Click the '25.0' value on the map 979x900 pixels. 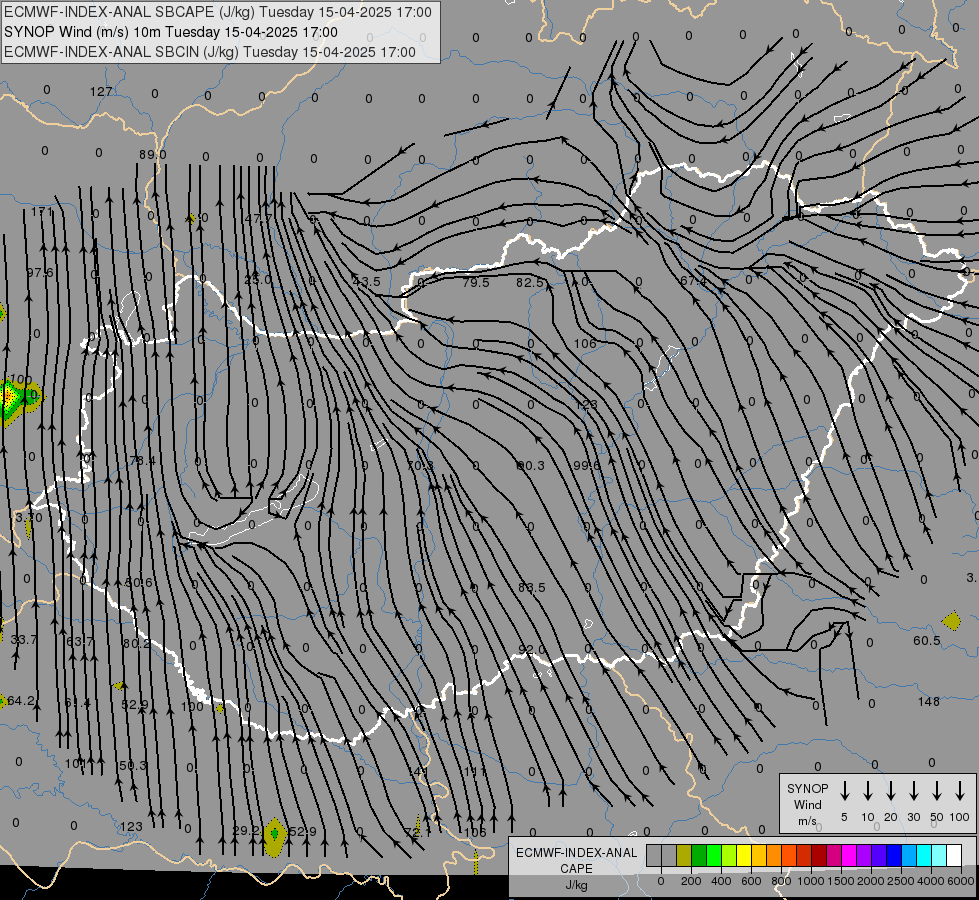coord(257,279)
